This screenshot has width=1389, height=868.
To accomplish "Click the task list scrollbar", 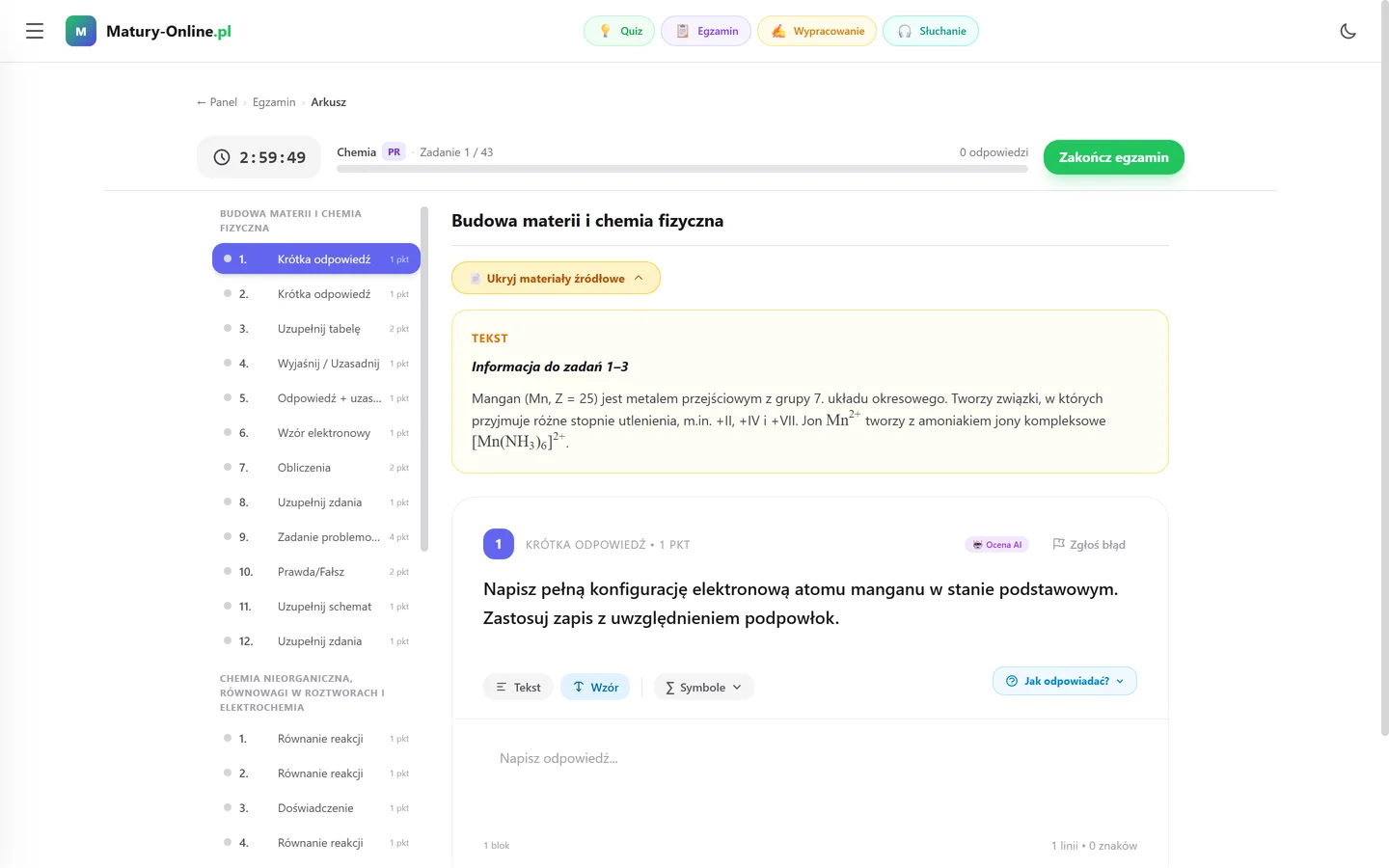I will point(424,379).
